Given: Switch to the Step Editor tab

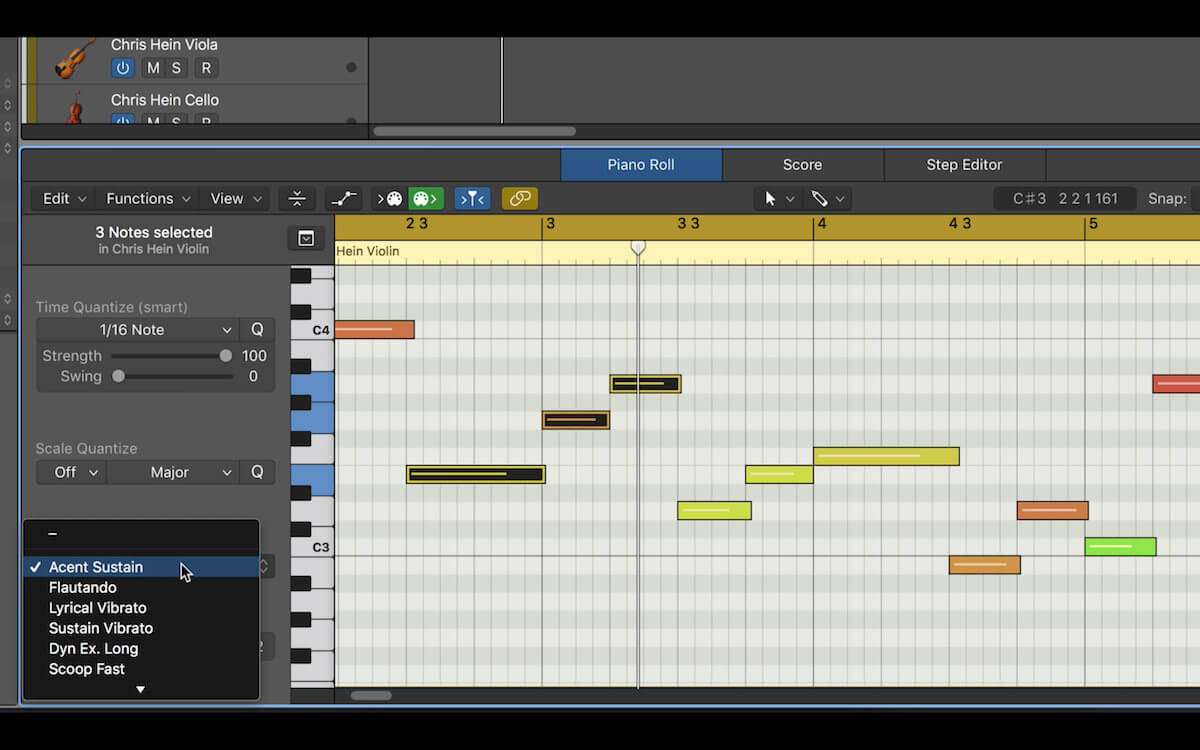Looking at the screenshot, I should pyautogui.click(x=964, y=164).
